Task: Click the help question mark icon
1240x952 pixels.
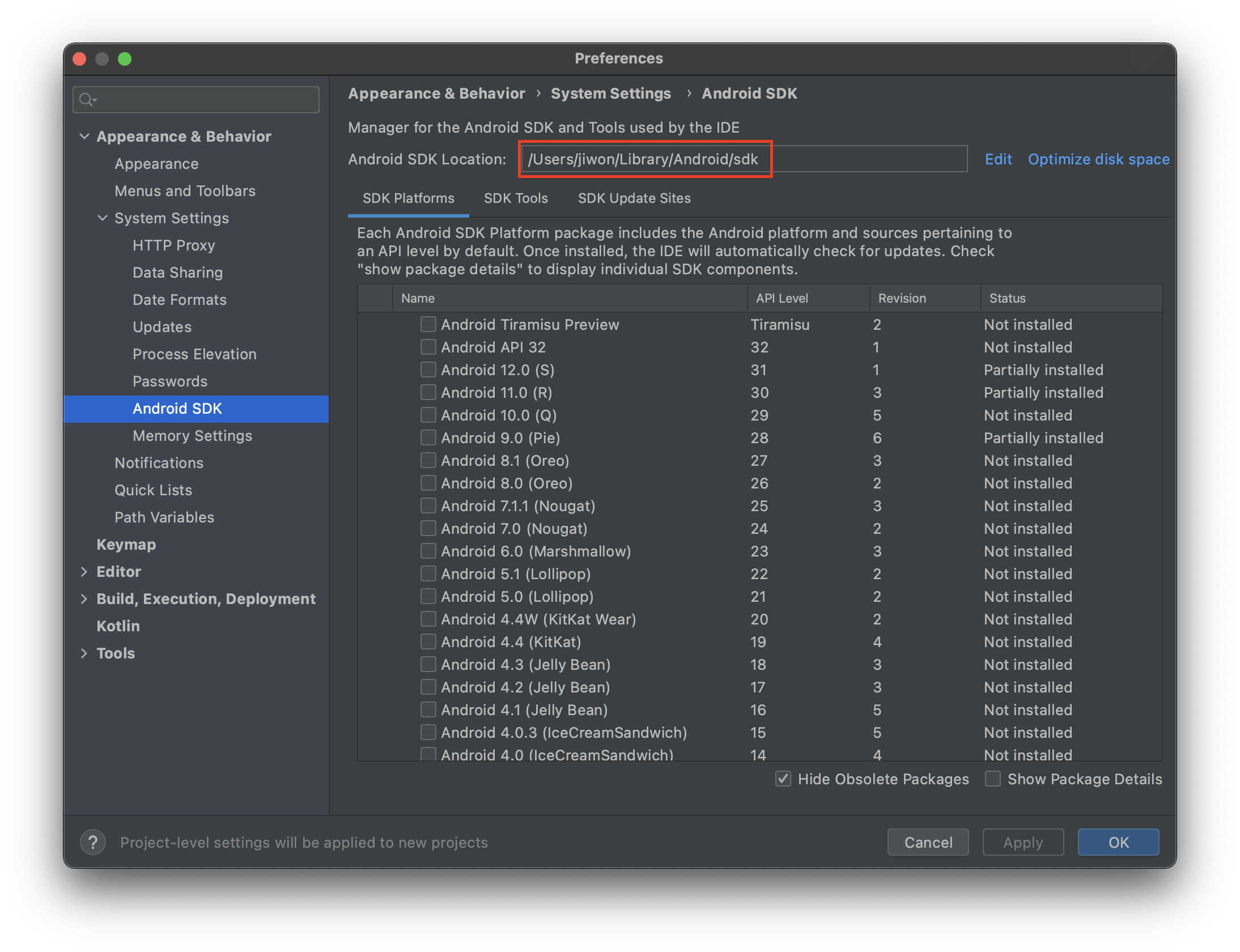Action: [x=93, y=842]
